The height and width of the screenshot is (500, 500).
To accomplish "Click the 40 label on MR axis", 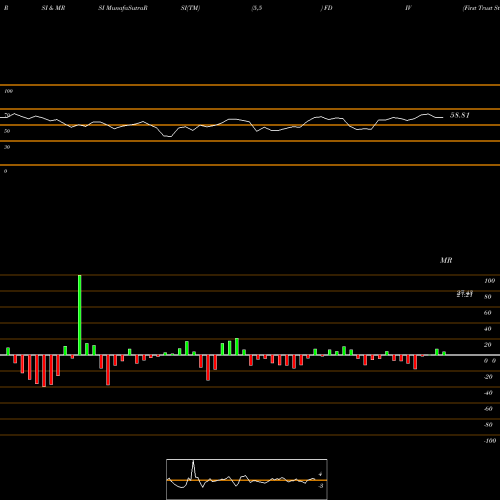I will tap(488, 329).
